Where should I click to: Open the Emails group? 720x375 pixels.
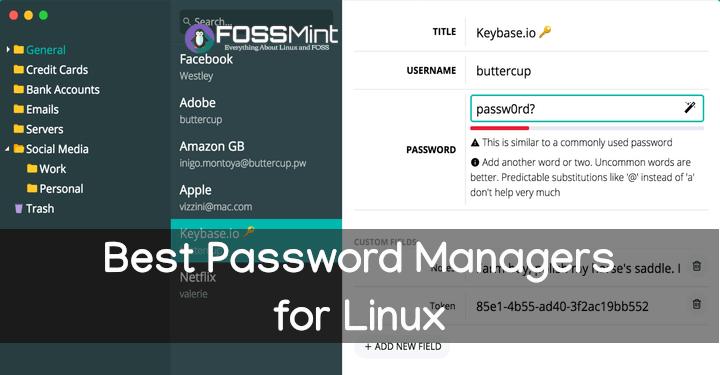pos(36,109)
